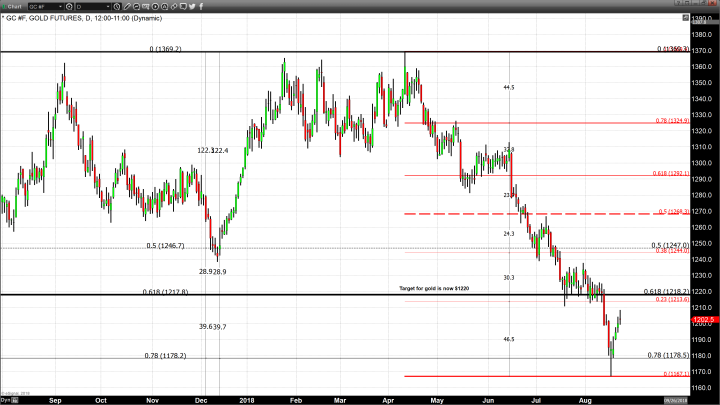720x405 pixels.
Task: Select the red dashed 0.5 retracement line
Action: pos(500,214)
